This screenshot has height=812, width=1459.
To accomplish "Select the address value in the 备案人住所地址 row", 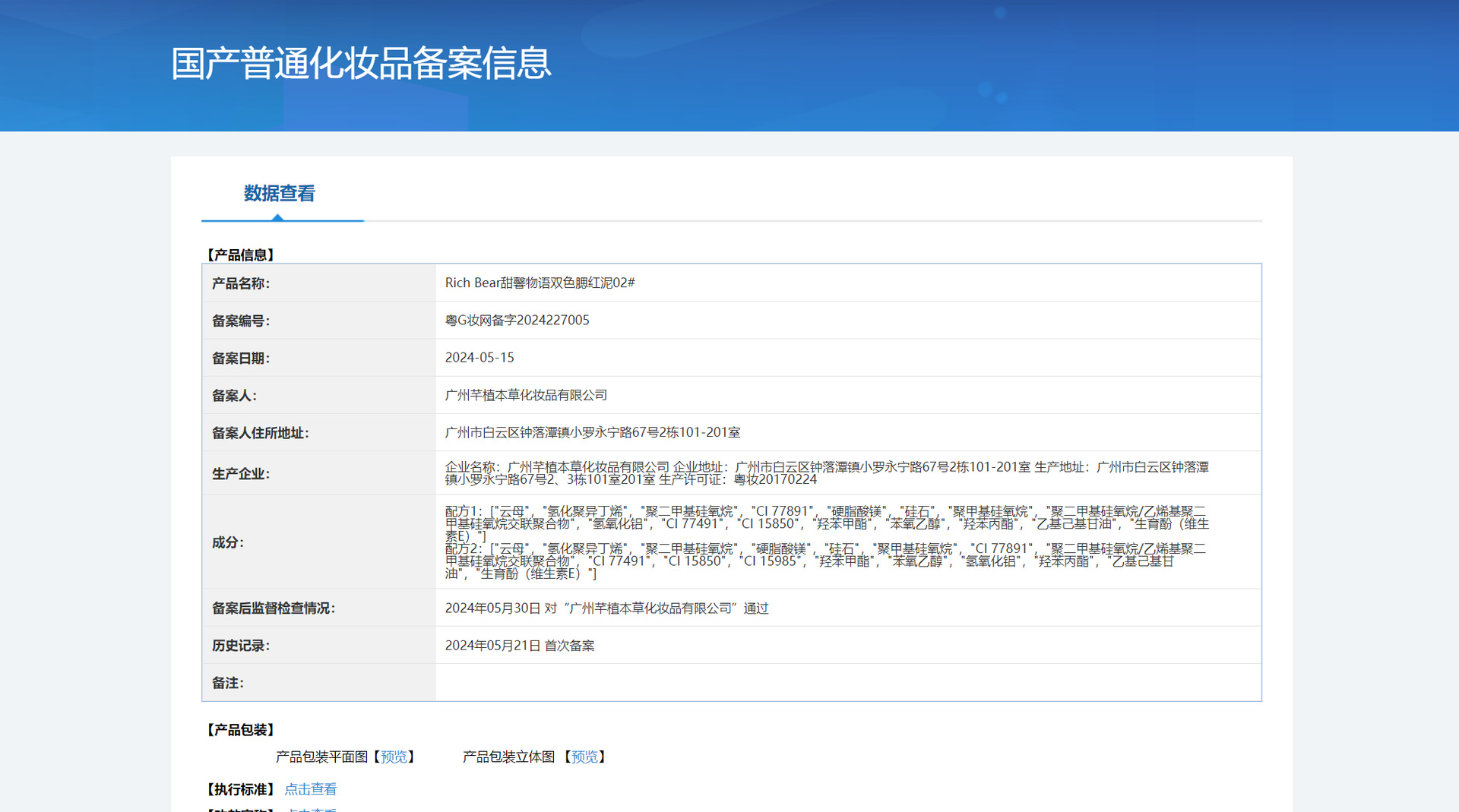I will (593, 432).
